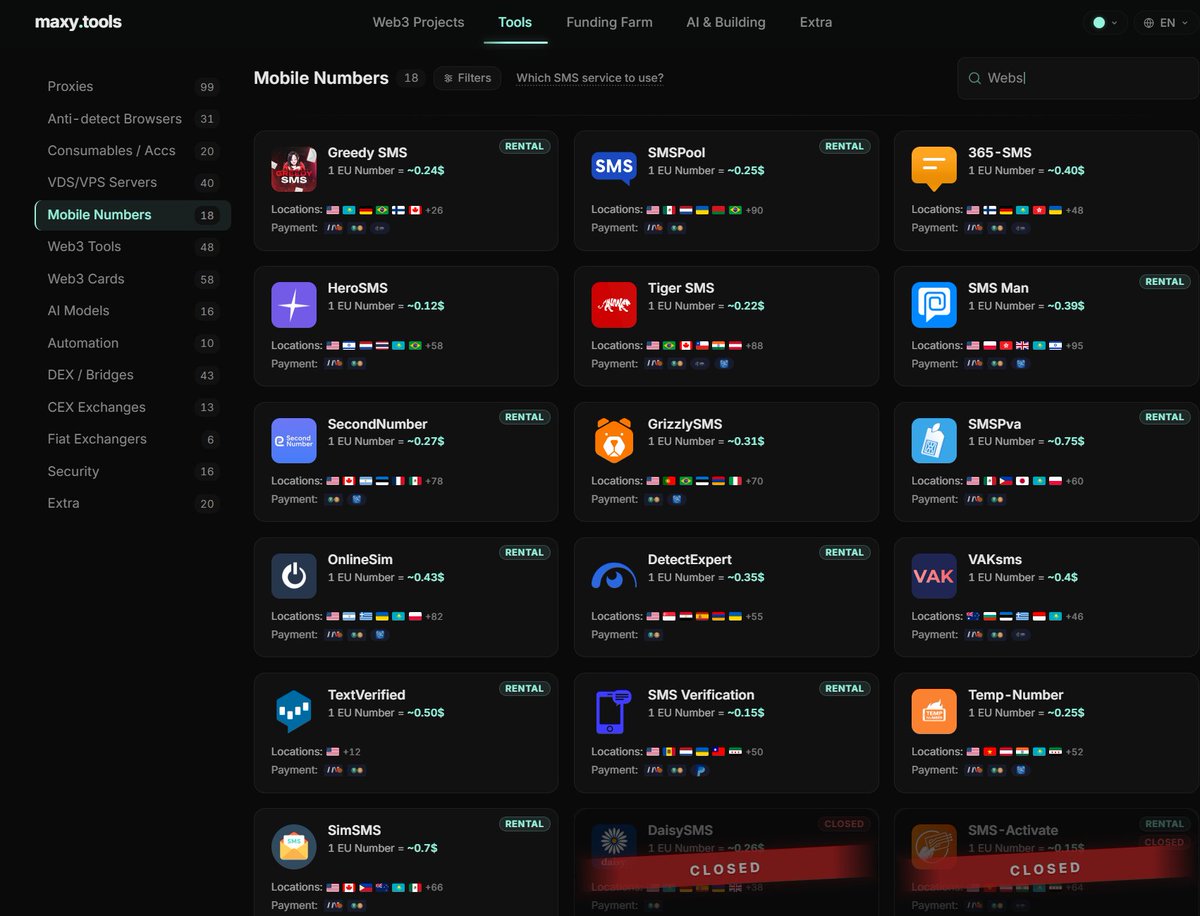The image size is (1200, 916).
Task: Click the SecondNumber logo icon
Action: coord(294,440)
